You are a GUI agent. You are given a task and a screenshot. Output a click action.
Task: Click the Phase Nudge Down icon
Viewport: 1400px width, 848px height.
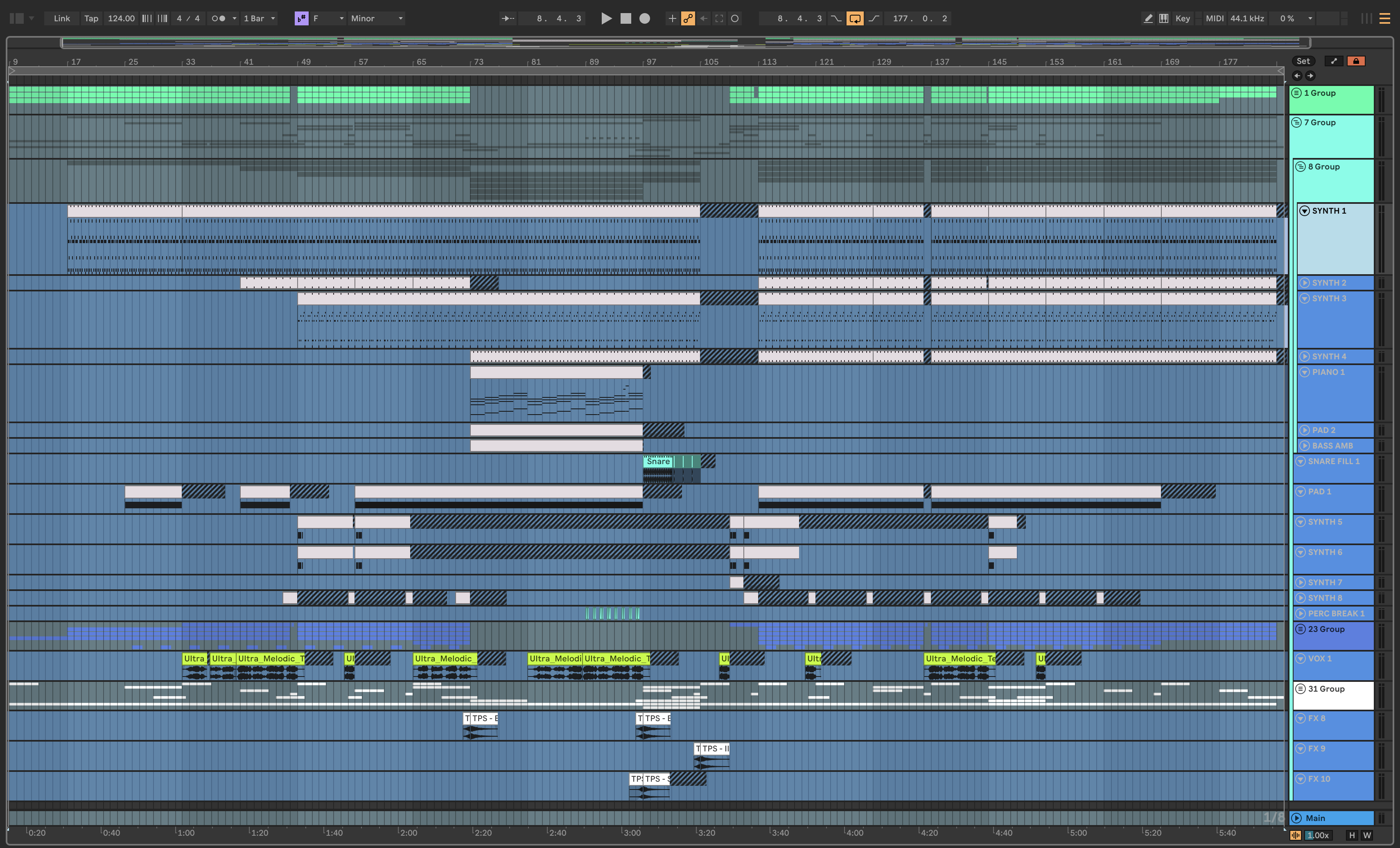click(x=147, y=18)
